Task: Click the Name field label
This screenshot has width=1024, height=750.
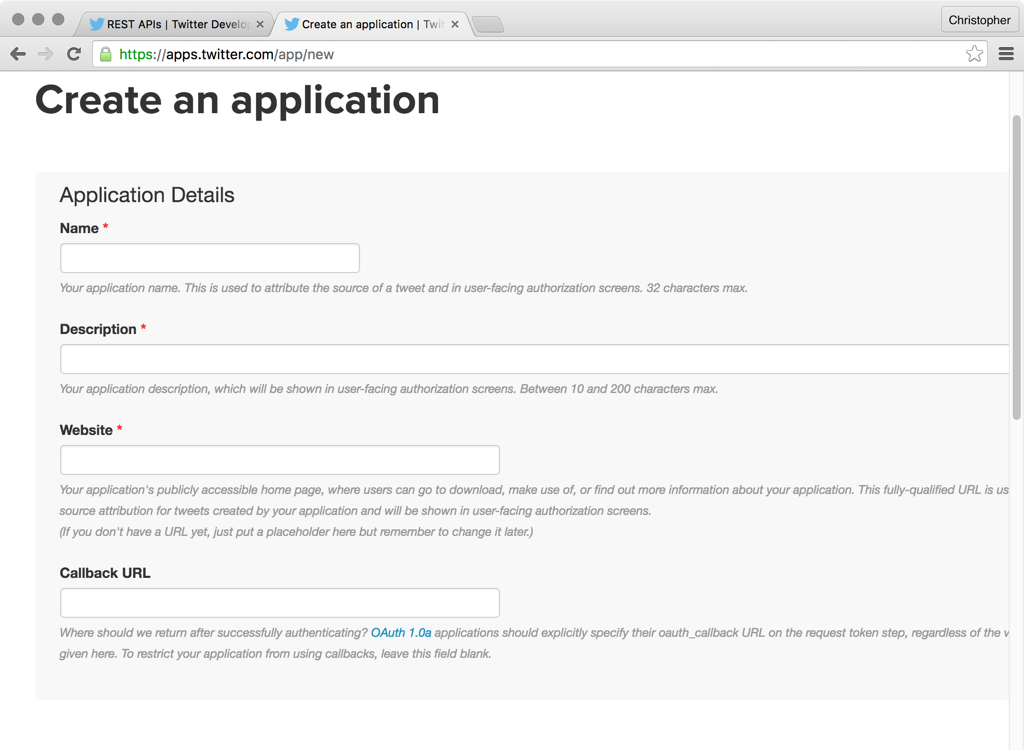Action: (x=79, y=228)
